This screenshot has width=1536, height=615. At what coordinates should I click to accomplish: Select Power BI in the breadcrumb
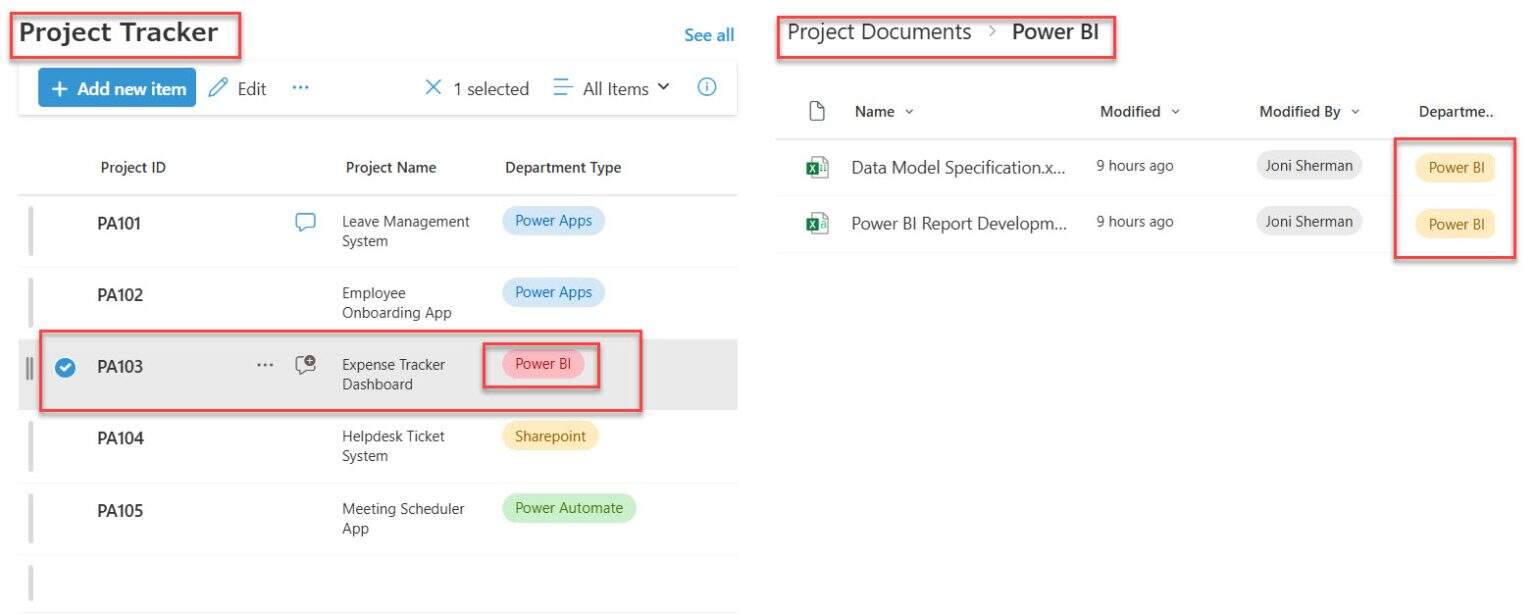pos(1056,31)
